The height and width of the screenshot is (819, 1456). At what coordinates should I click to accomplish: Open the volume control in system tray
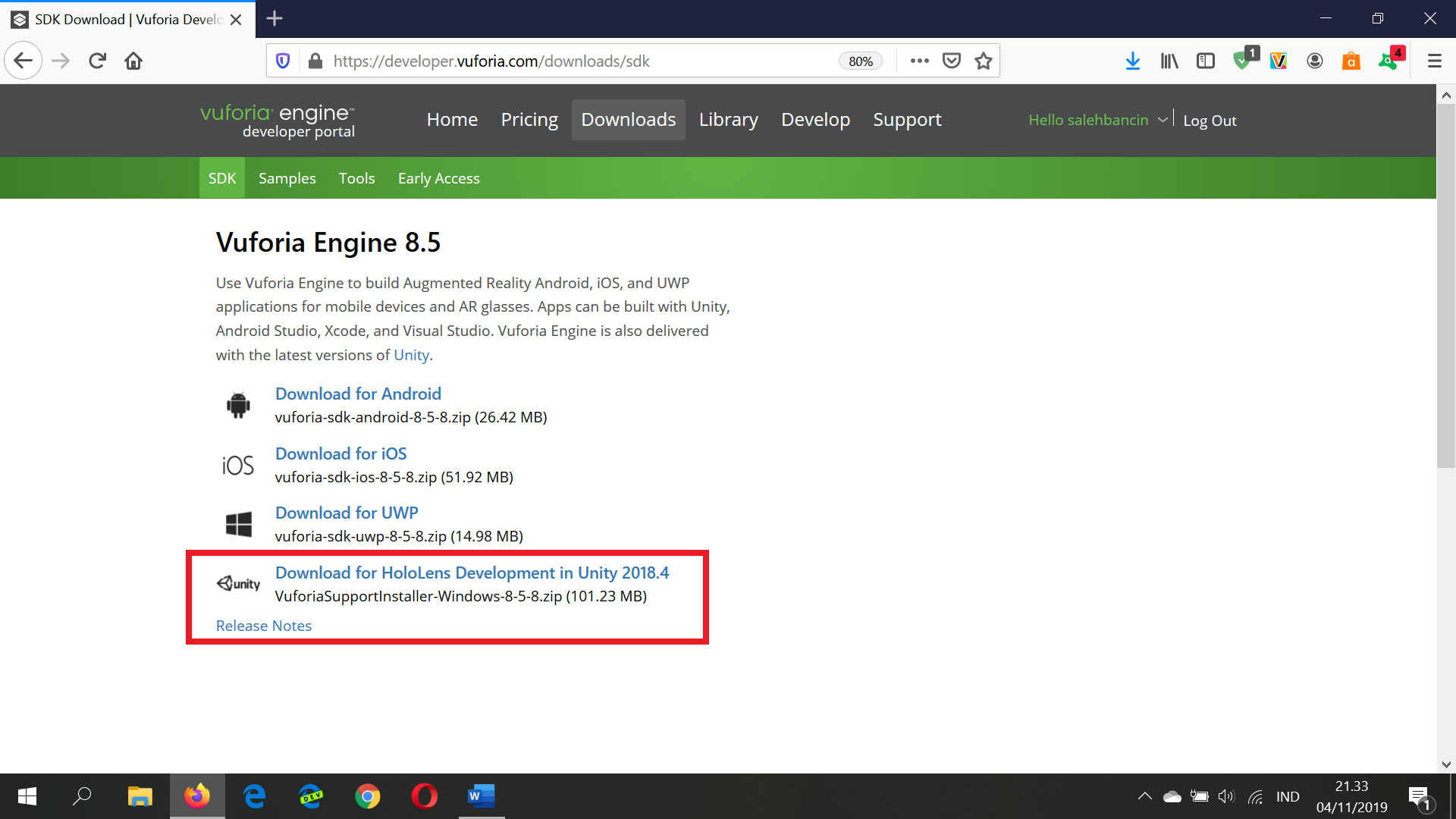(x=1226, y=796)
